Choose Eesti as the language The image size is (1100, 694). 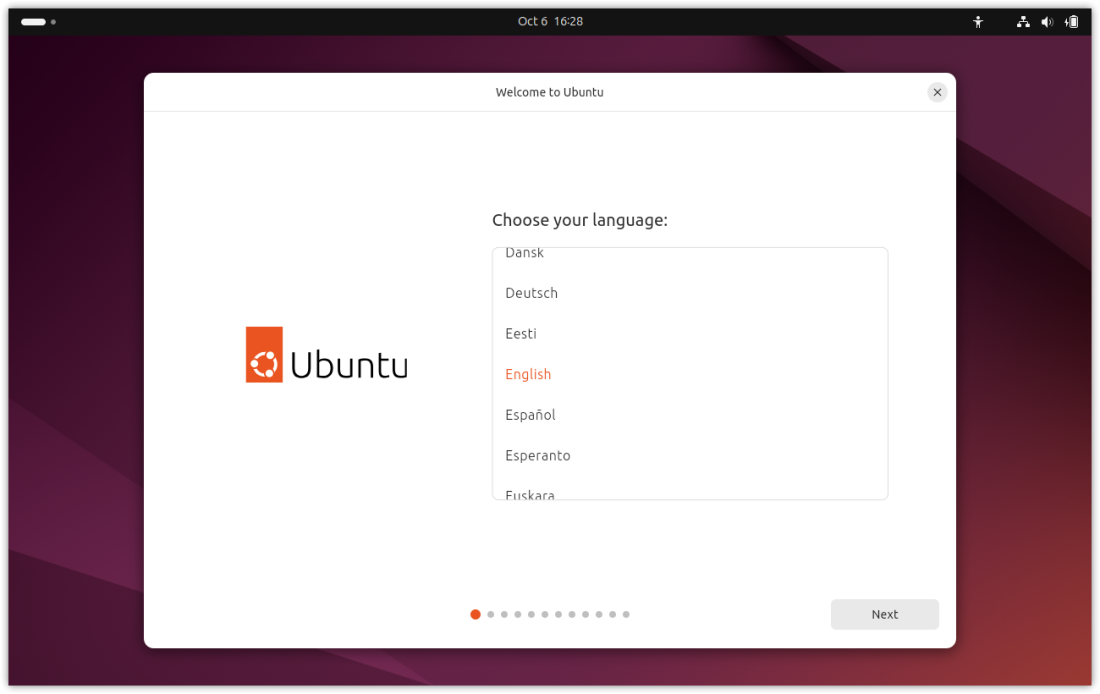tap(690, 333)
